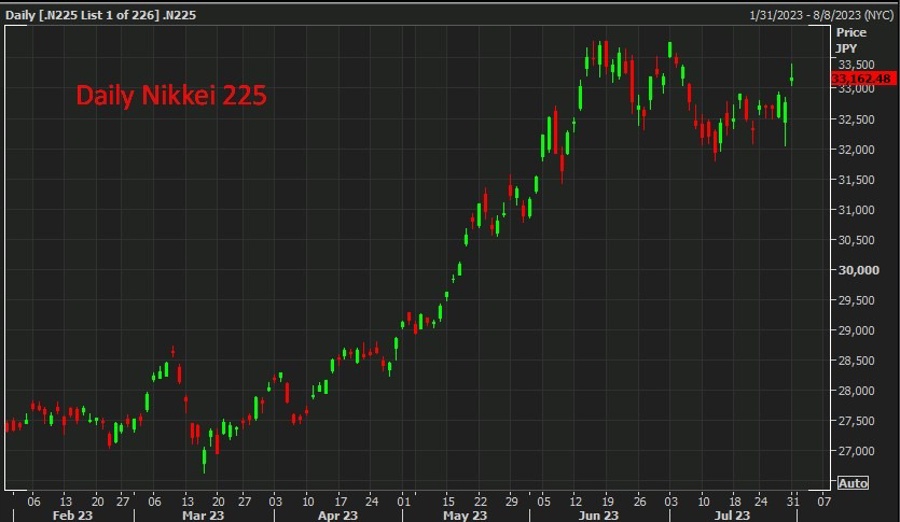Click the '01' date tick in May
The width and height of the screenshot is (900, 522).
(404, 501)
